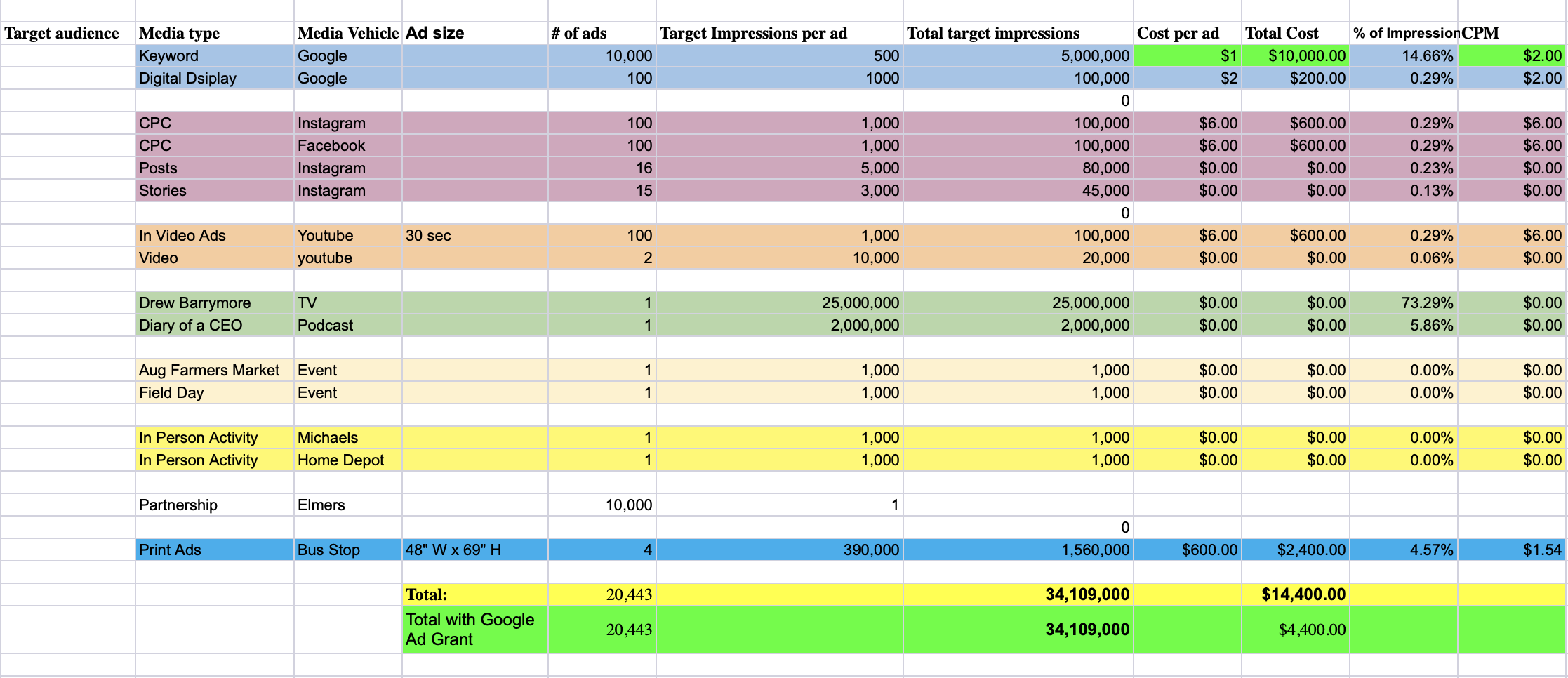The width and height of the screenshot is (1568, 678).
Task: Click the 'Total:' label cell
Action: [475, 594]
